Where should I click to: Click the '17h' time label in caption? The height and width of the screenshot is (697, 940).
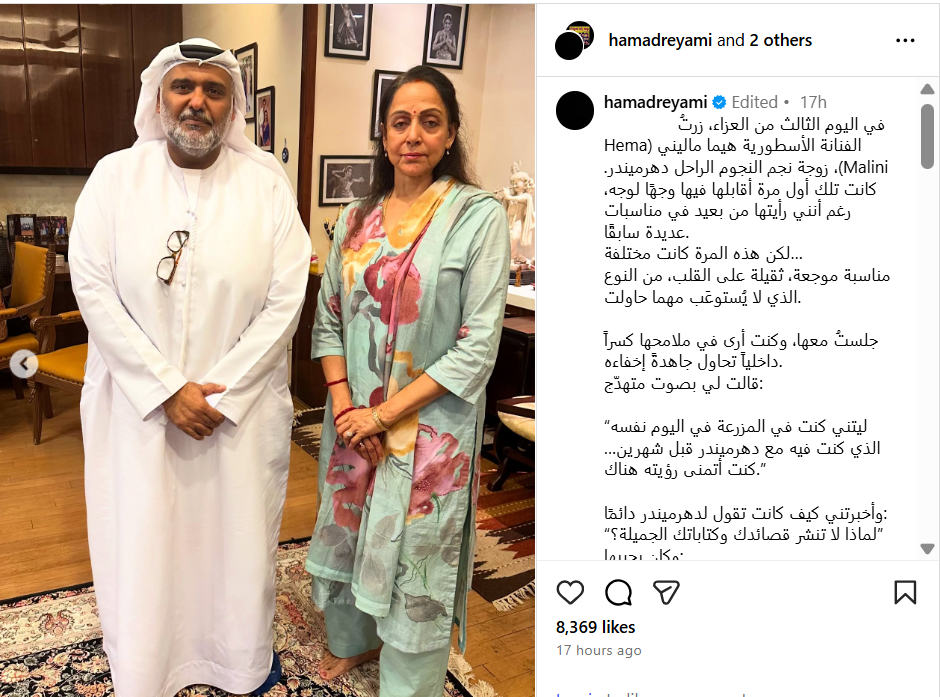[x=814, y=102]
